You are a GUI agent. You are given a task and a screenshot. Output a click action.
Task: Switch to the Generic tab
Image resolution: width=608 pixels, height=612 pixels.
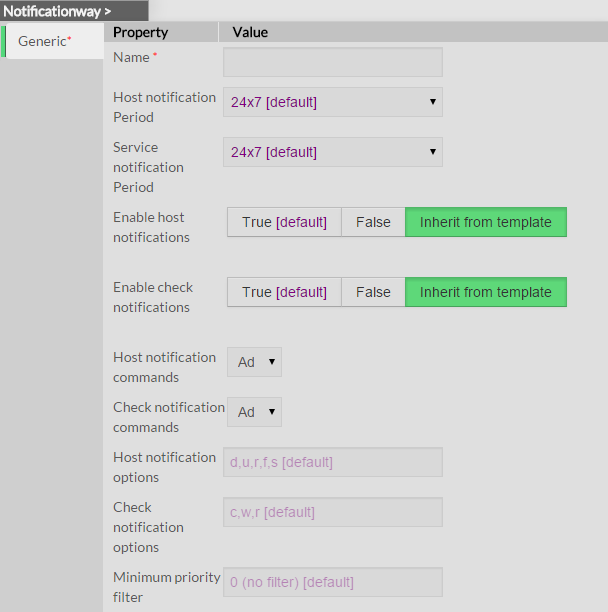click(x=45, y=41)
